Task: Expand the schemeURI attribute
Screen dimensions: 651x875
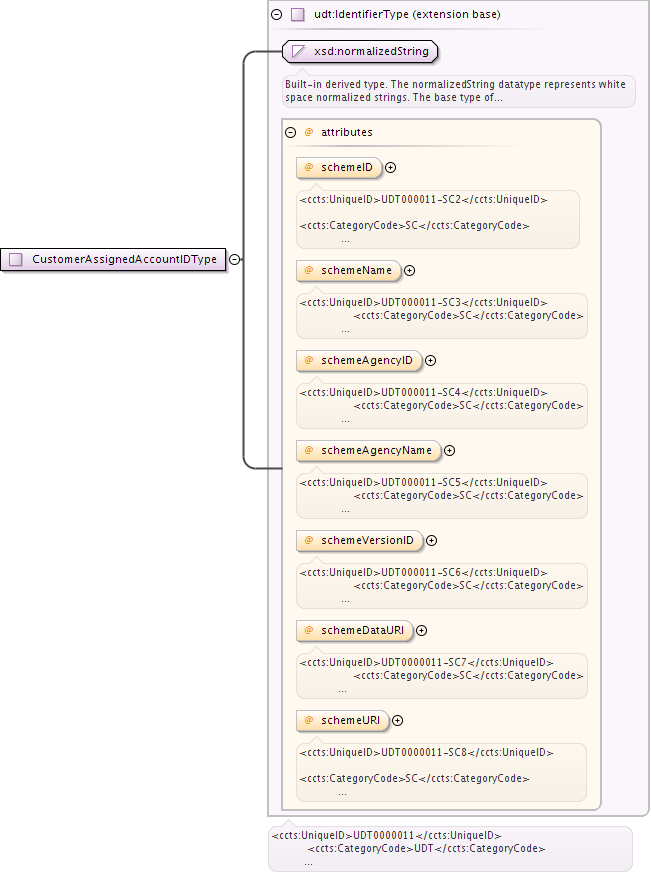Action: (397, 720)
